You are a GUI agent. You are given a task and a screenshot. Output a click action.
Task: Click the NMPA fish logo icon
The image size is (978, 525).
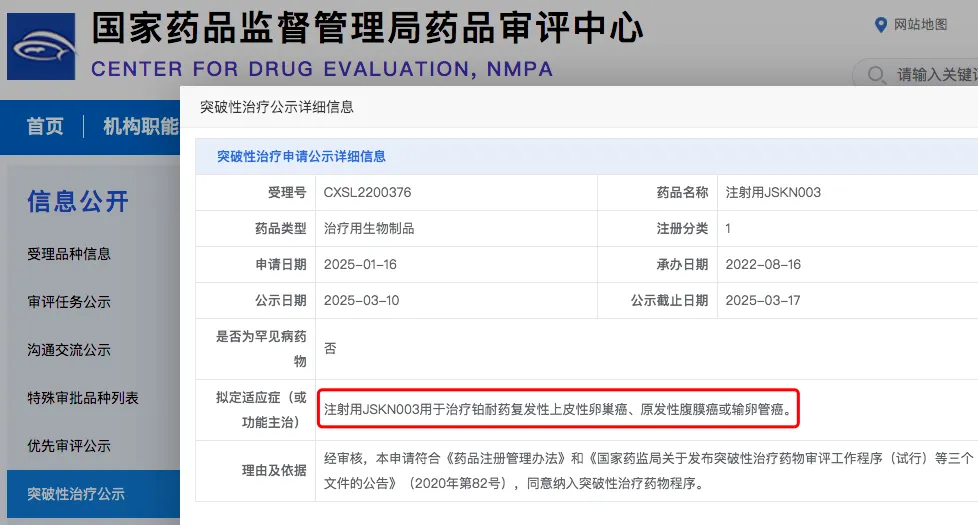coord(41,47)
